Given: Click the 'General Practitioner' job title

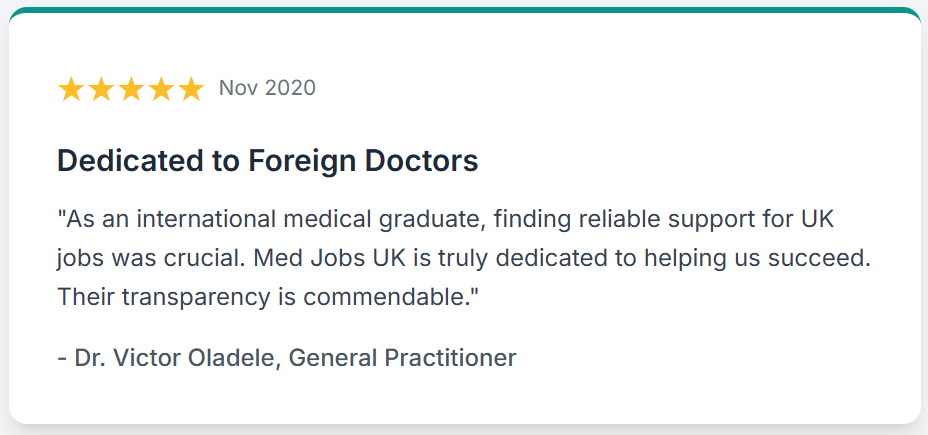Looking at the screenshot, I should pyautogui.click(x=402, y=358).
